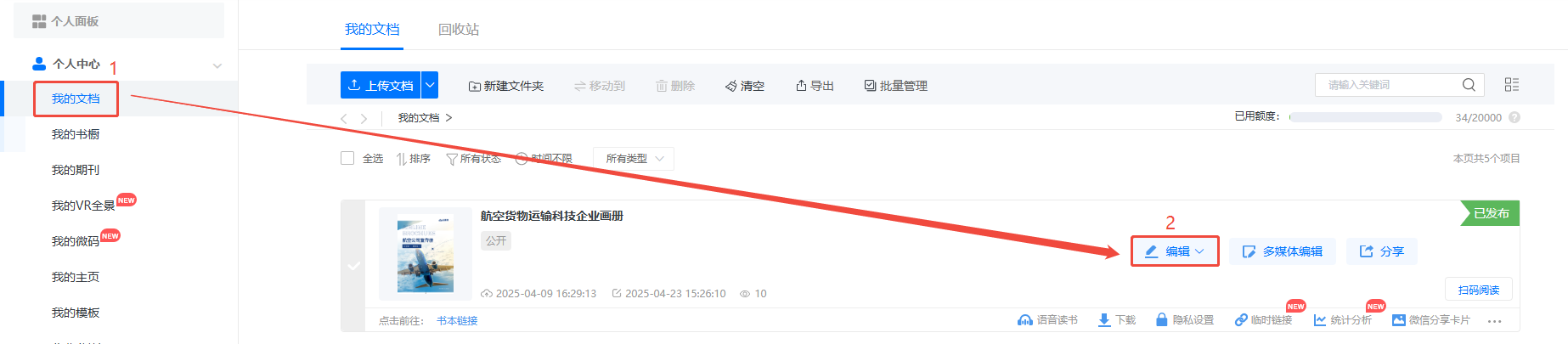Create 临时链接 temporary link
The width and height of the screenshot is (1568, 344).
[x=1263, y=320]
